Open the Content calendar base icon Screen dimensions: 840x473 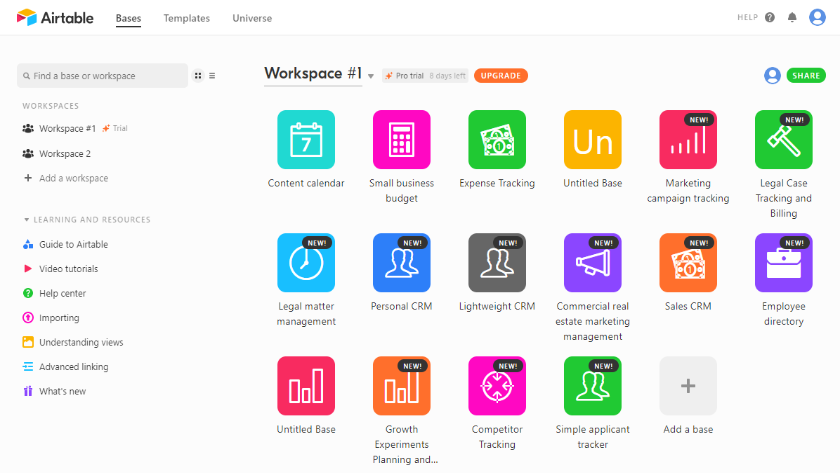click(306, 139)
